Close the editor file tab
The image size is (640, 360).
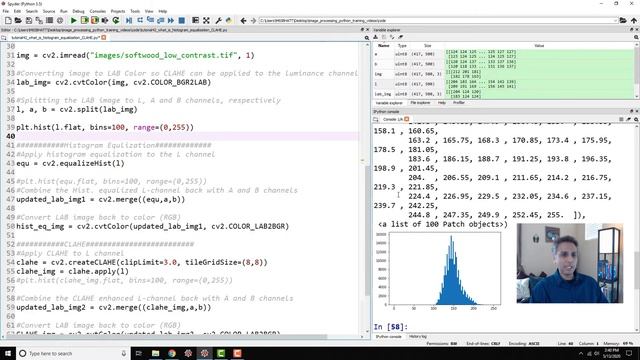point(104,38)
